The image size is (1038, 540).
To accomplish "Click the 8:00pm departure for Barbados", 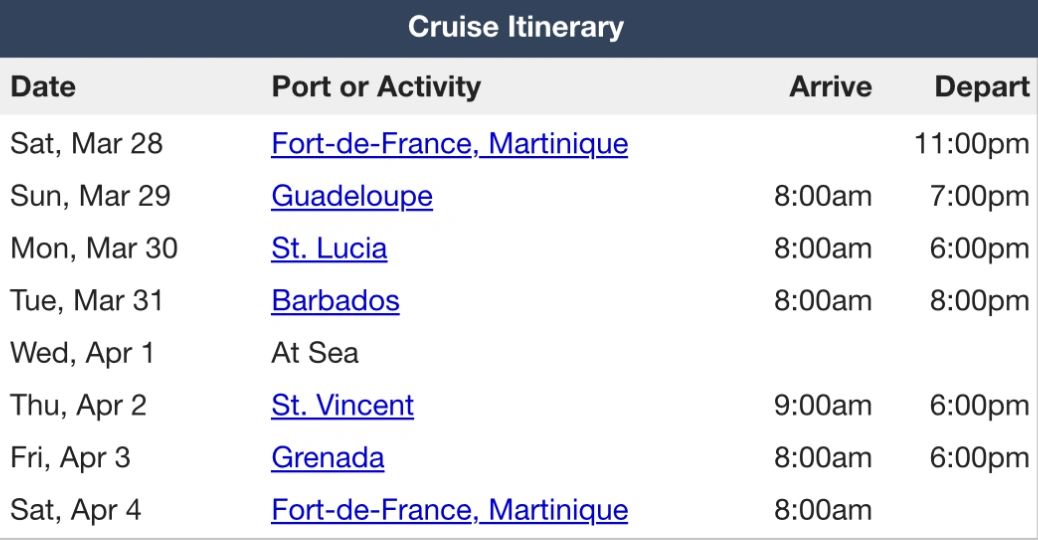I will click(979, 301).
